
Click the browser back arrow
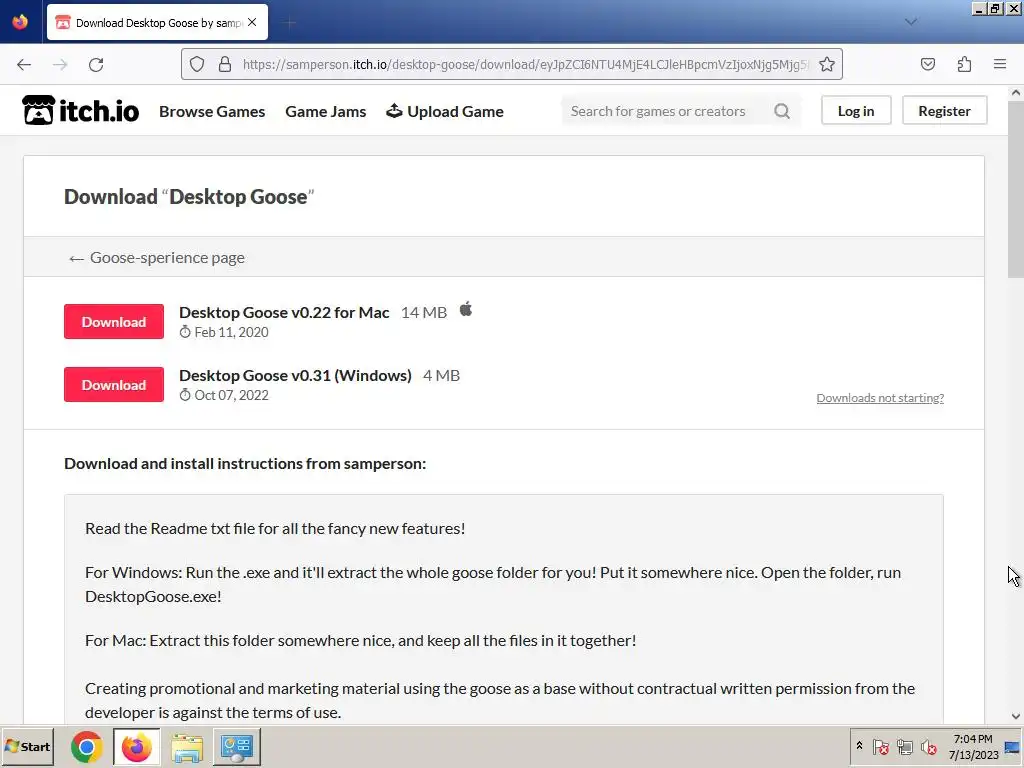click(24, 64)
